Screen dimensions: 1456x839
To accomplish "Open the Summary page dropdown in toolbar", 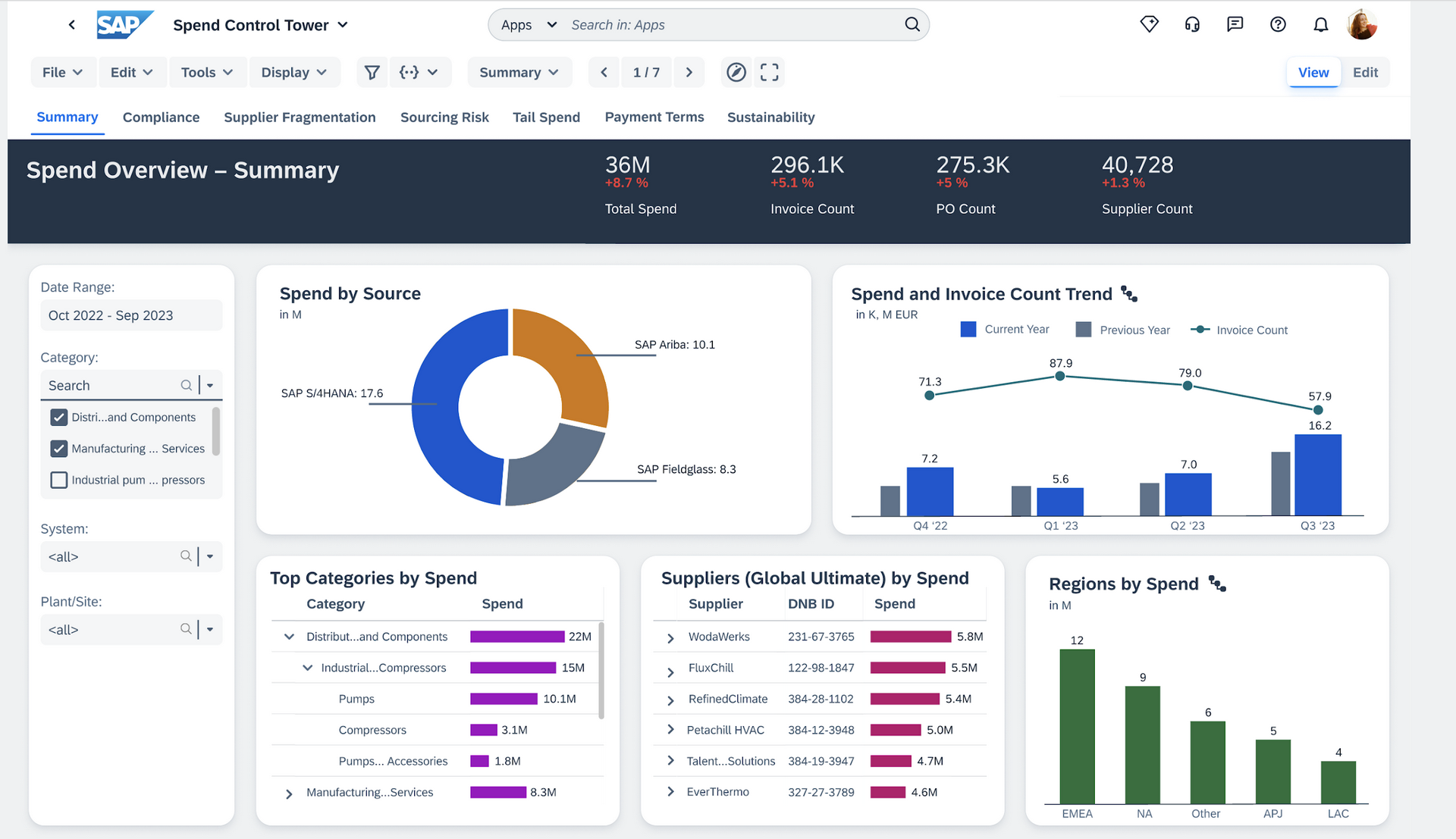I will click(519, 72).
